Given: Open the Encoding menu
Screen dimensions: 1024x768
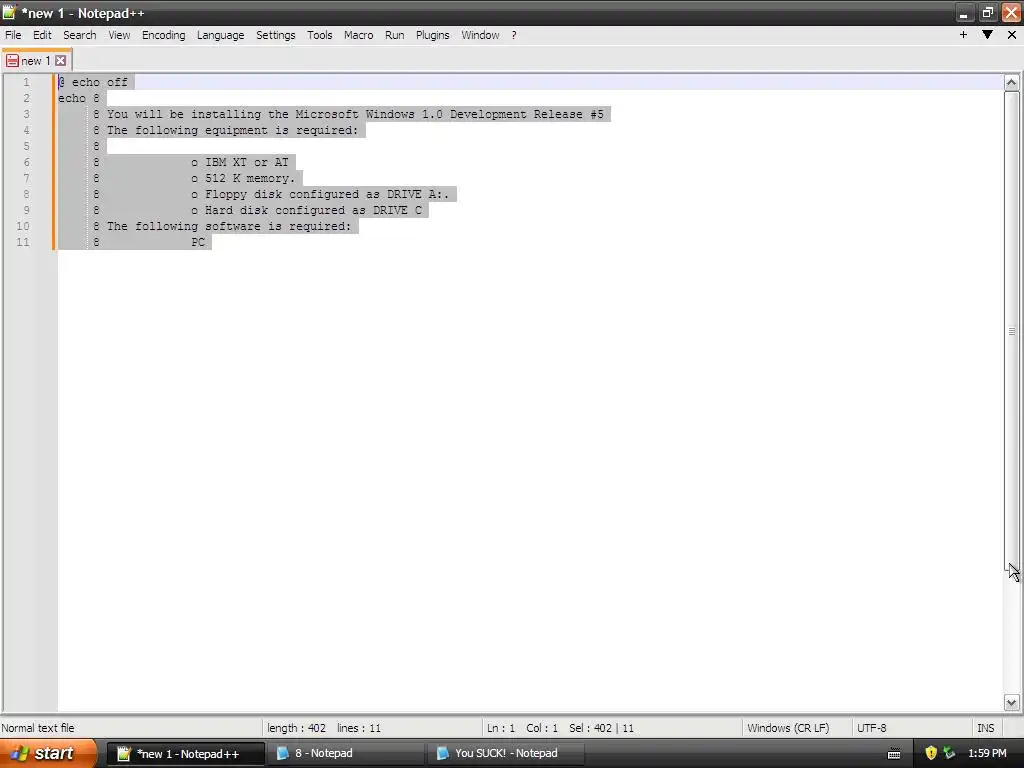Looking at the screenshot, I should 163,35.
